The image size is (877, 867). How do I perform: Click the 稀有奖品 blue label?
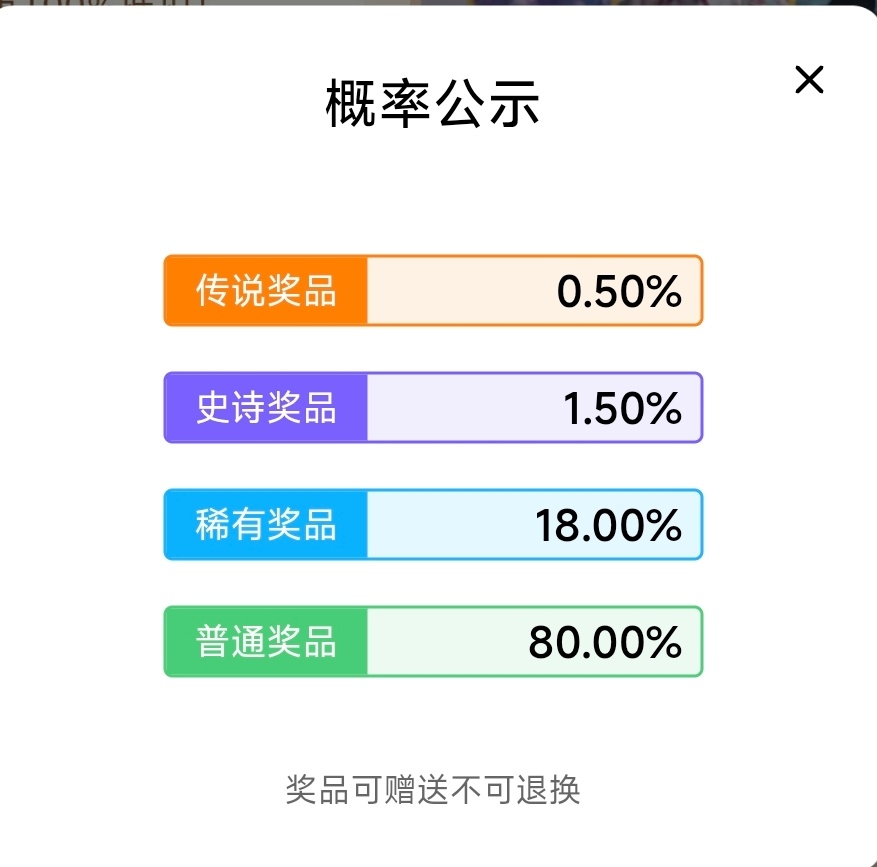tap(266, 524)
